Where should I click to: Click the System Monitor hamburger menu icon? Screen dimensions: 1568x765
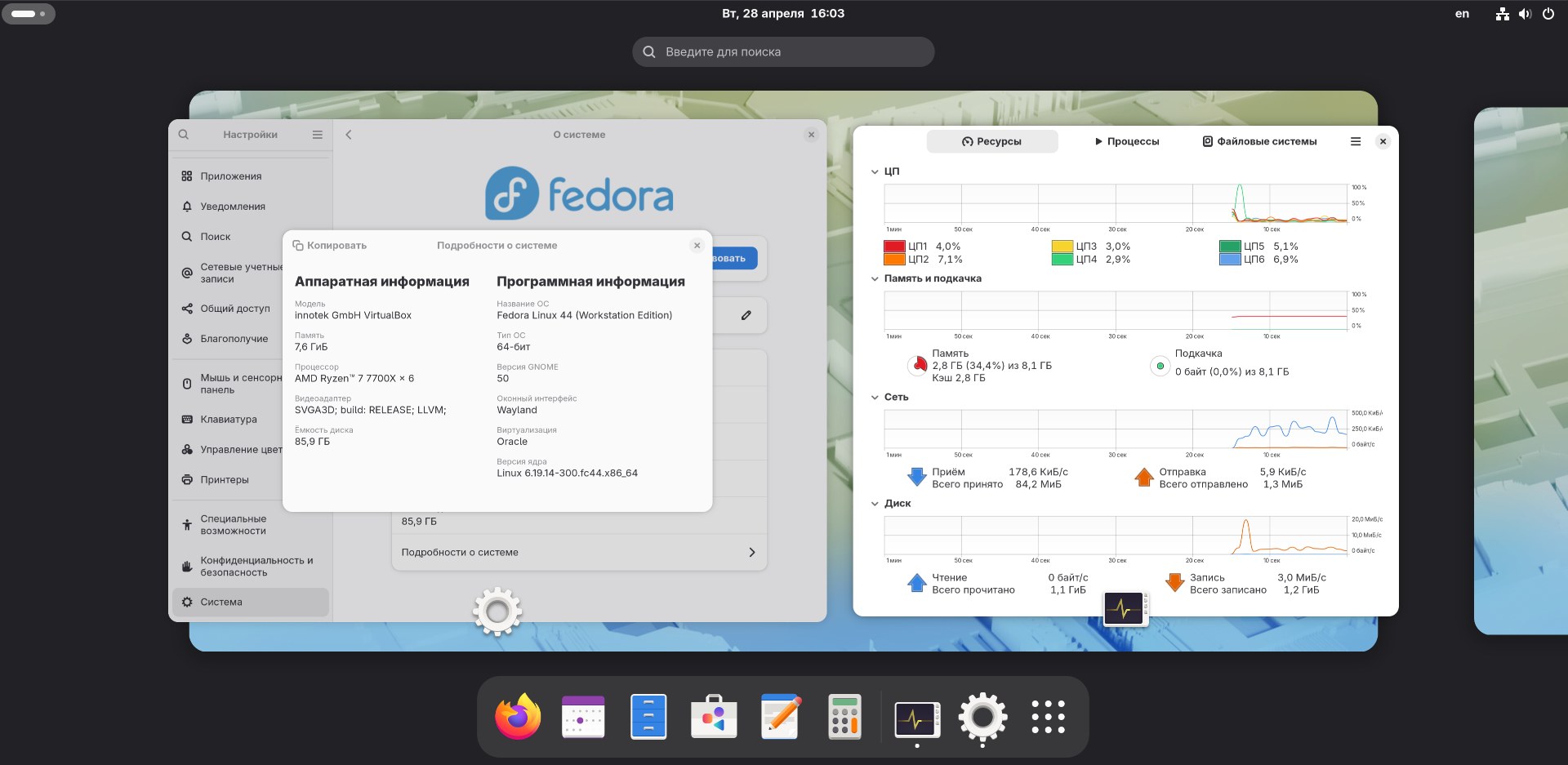tap(1356, 141)
